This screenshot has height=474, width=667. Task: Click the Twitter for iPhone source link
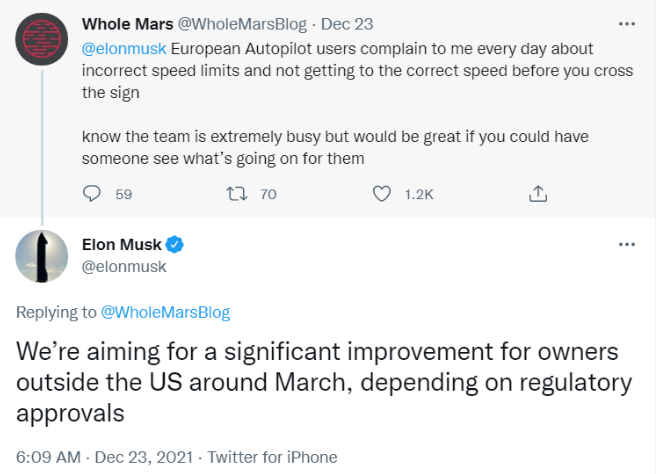point(272,457)
